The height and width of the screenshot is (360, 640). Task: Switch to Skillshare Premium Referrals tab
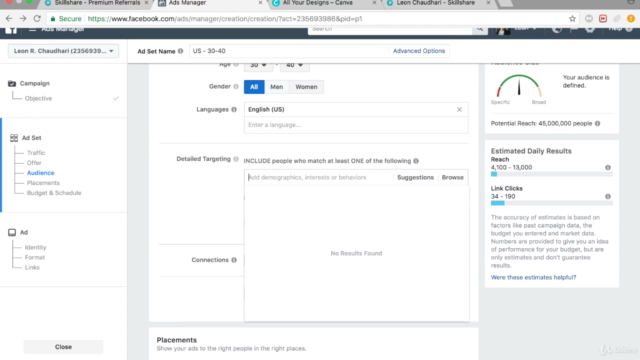coord(97,3)
